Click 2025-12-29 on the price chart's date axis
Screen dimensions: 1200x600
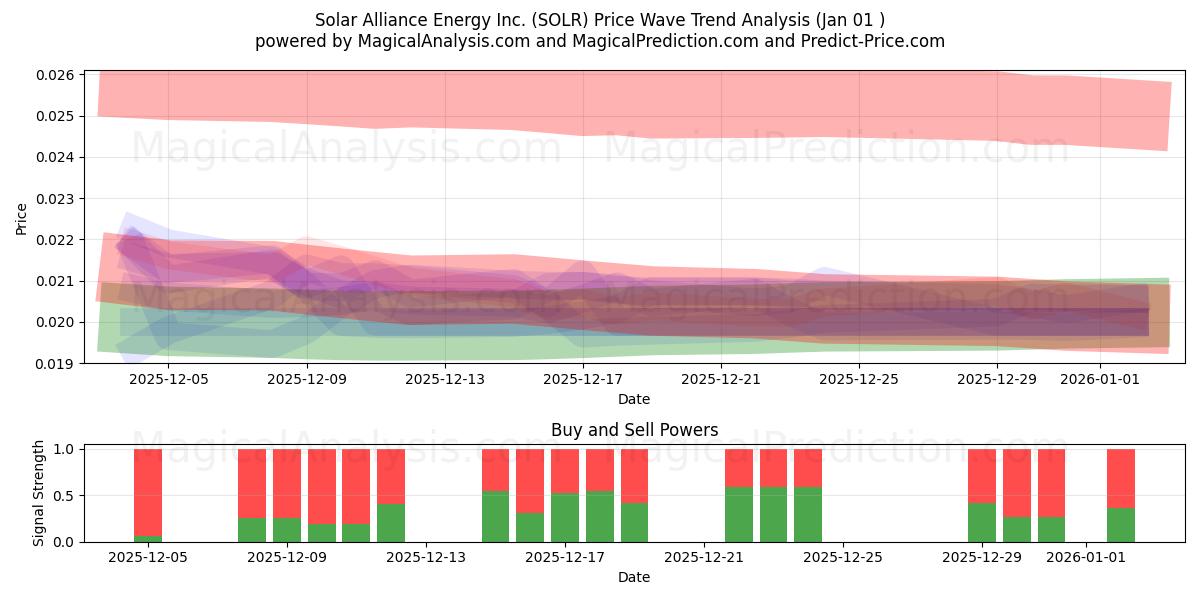[x=997, y=379]
